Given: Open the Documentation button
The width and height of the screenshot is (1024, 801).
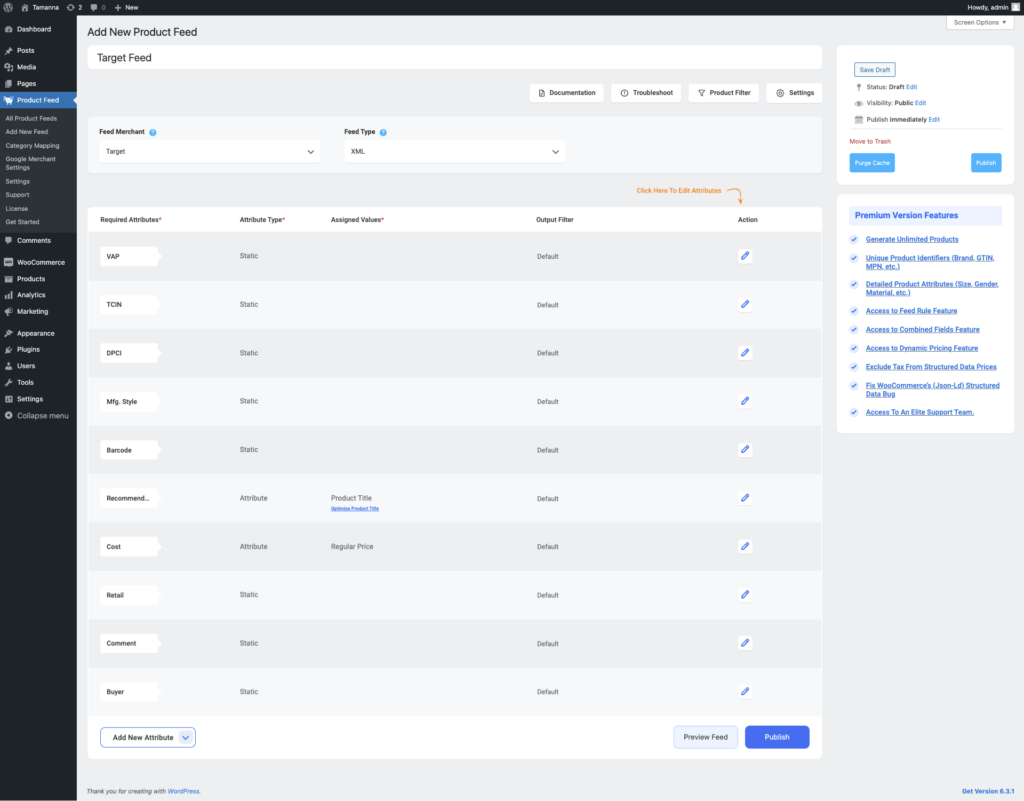Looking at the screenshot, I should click(566, 93).
